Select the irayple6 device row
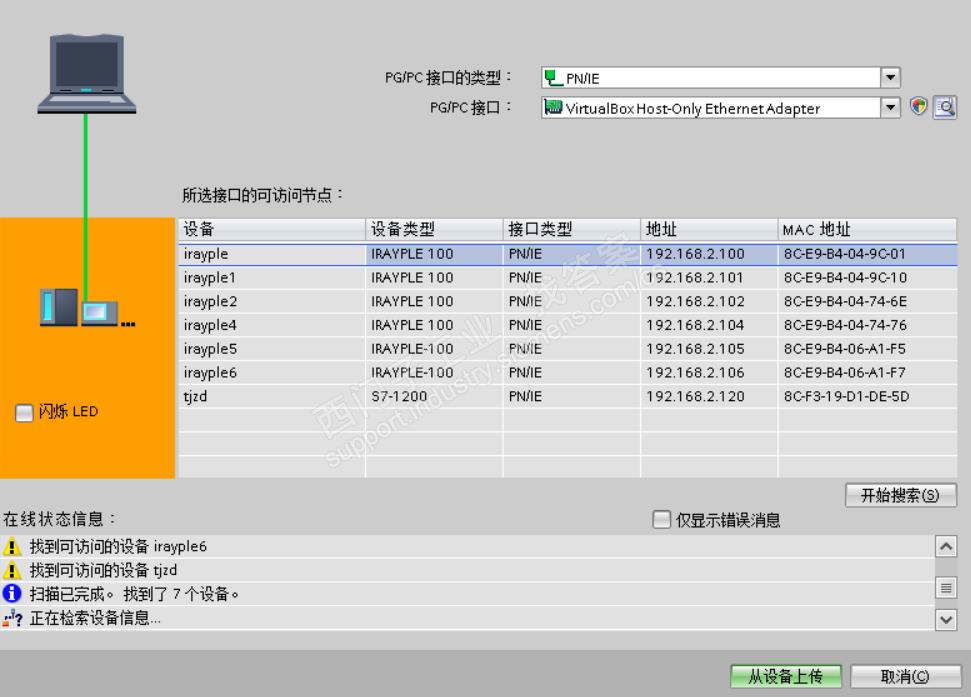971x697 pixels. click(x=568, y=373)
